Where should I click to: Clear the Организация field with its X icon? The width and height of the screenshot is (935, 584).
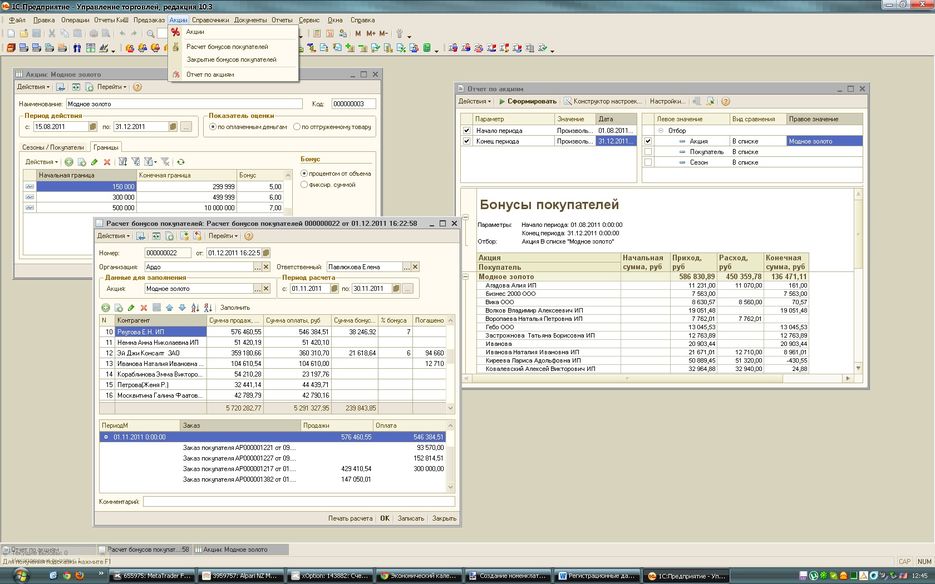(x=268, y=267)
